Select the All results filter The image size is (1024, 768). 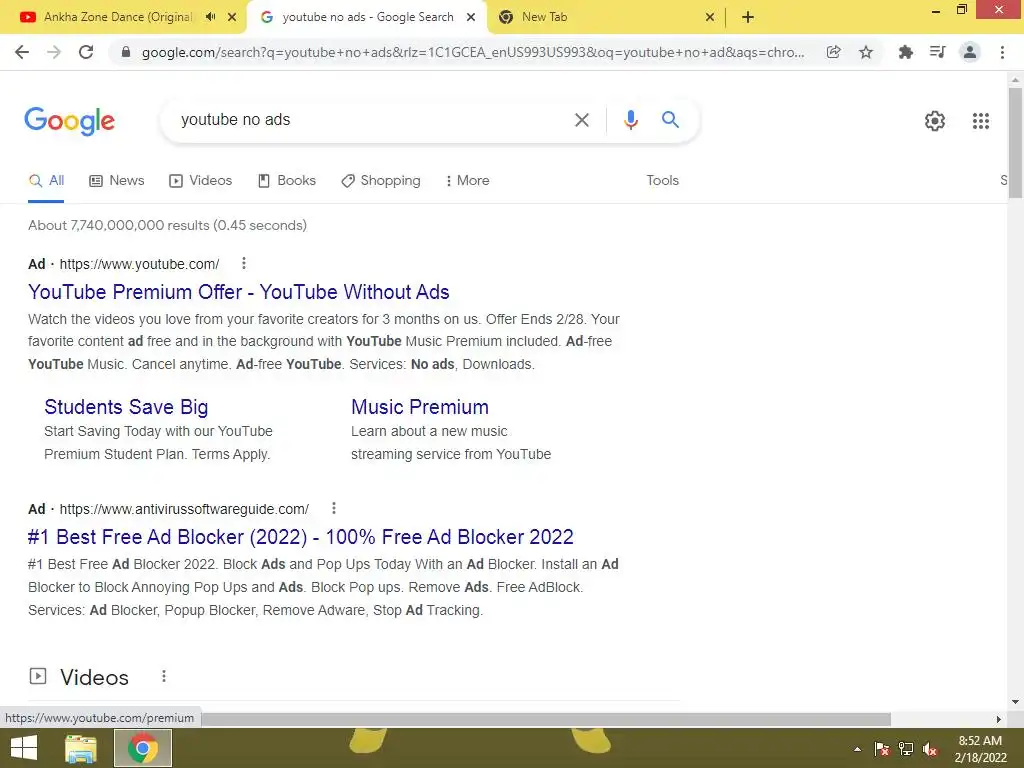(46, 181)
